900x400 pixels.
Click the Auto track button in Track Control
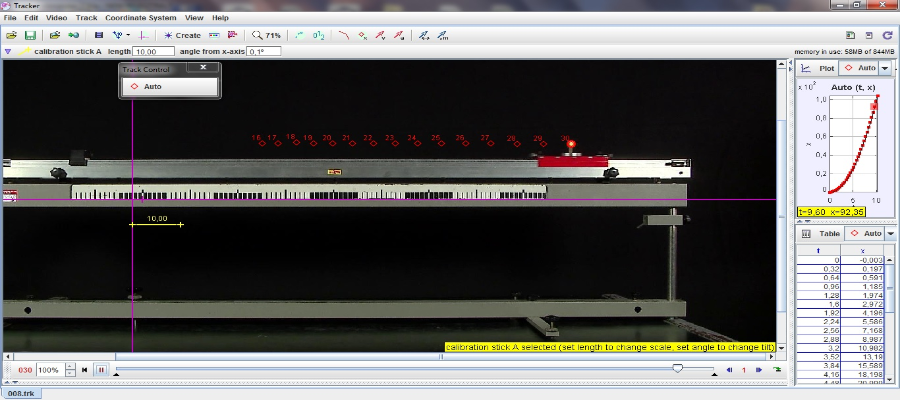tap(170, 87)
